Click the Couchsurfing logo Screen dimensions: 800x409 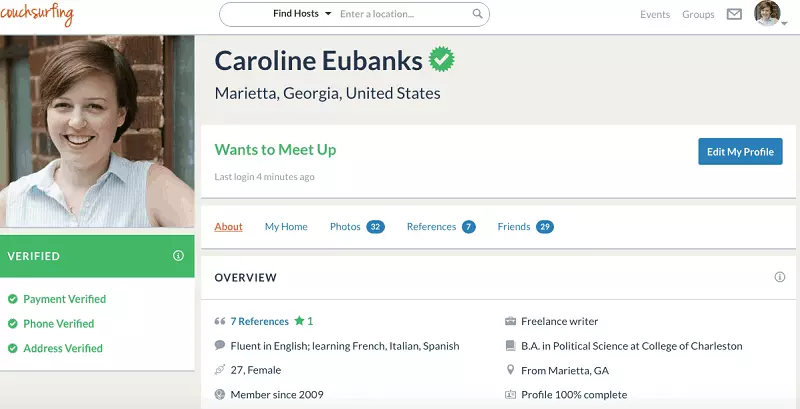(37, 13)
